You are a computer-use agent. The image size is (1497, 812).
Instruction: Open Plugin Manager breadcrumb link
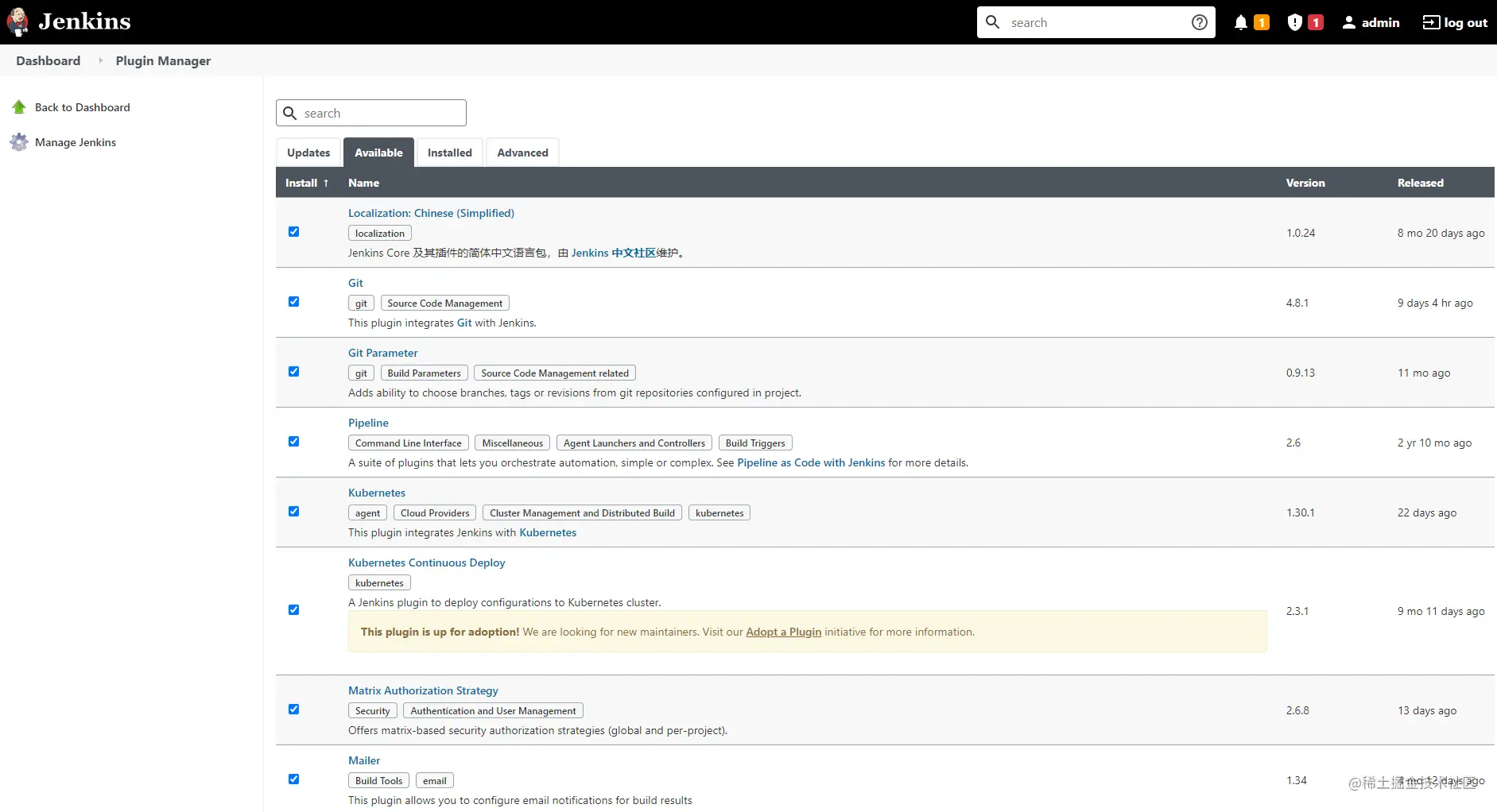tap(163, 60)
